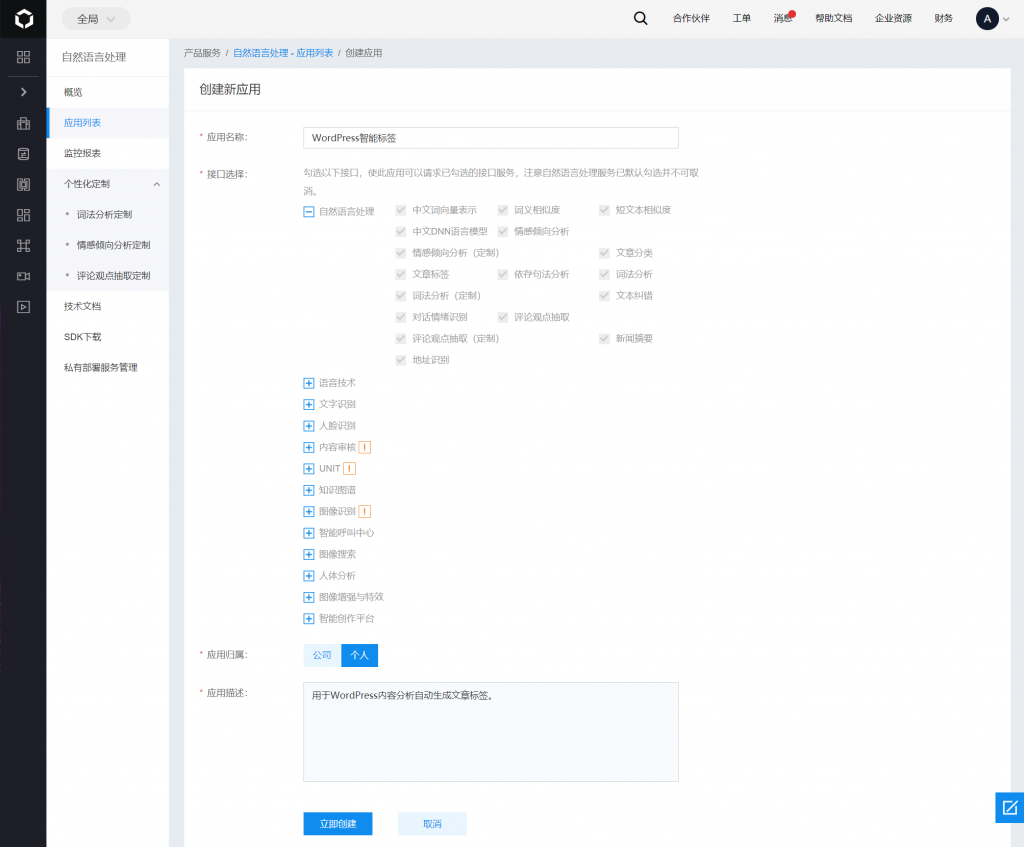Click the play-button icon in dark sidebar
Image resolution: width=1024 pixels, height=847 pixels.
point(23,307)
